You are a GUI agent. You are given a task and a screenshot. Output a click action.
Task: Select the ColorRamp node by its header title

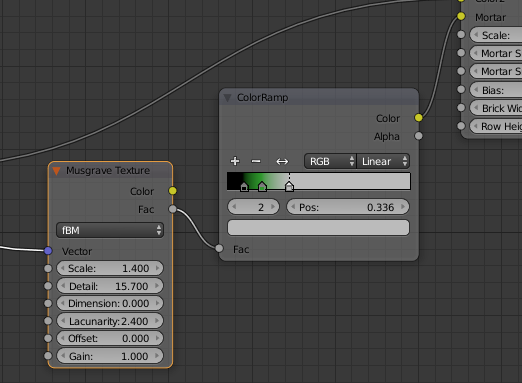[262, 98]
